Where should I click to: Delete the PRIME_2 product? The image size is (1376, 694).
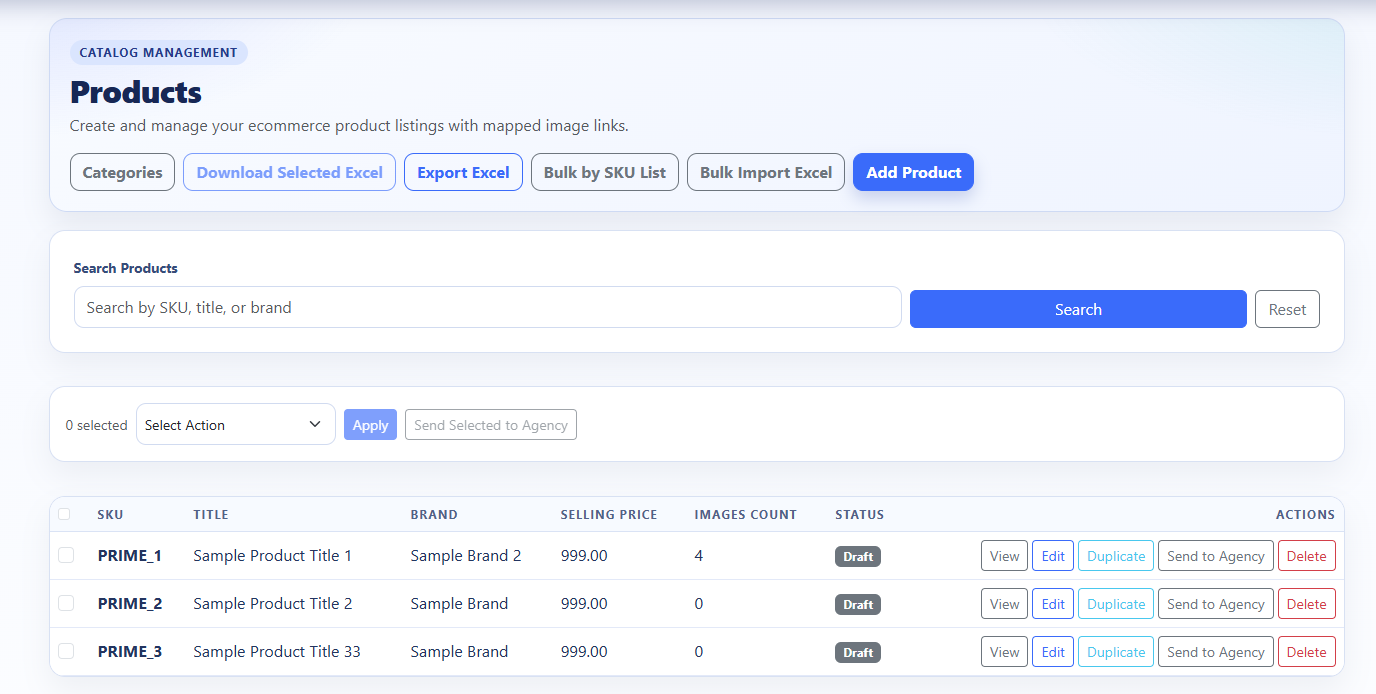(1307, 604)
